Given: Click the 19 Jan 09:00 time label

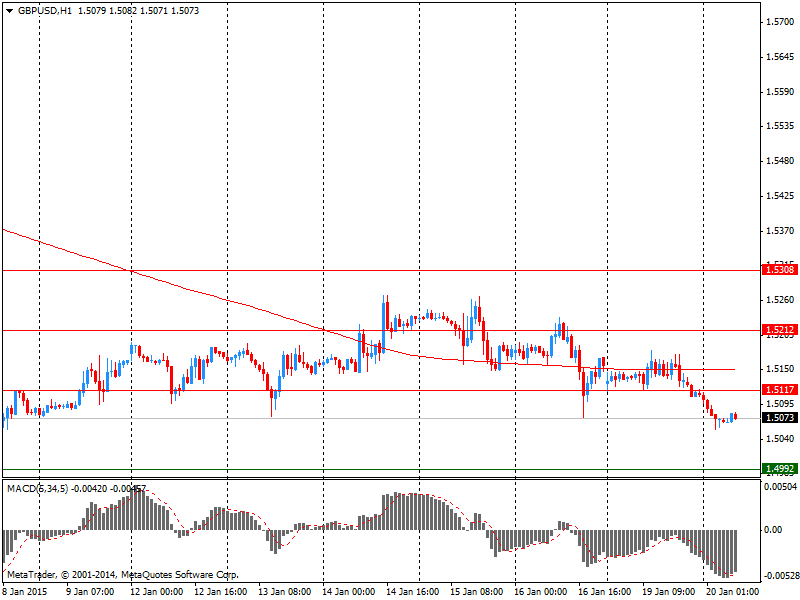Looking at the screenshot, I should pos(668,592).
